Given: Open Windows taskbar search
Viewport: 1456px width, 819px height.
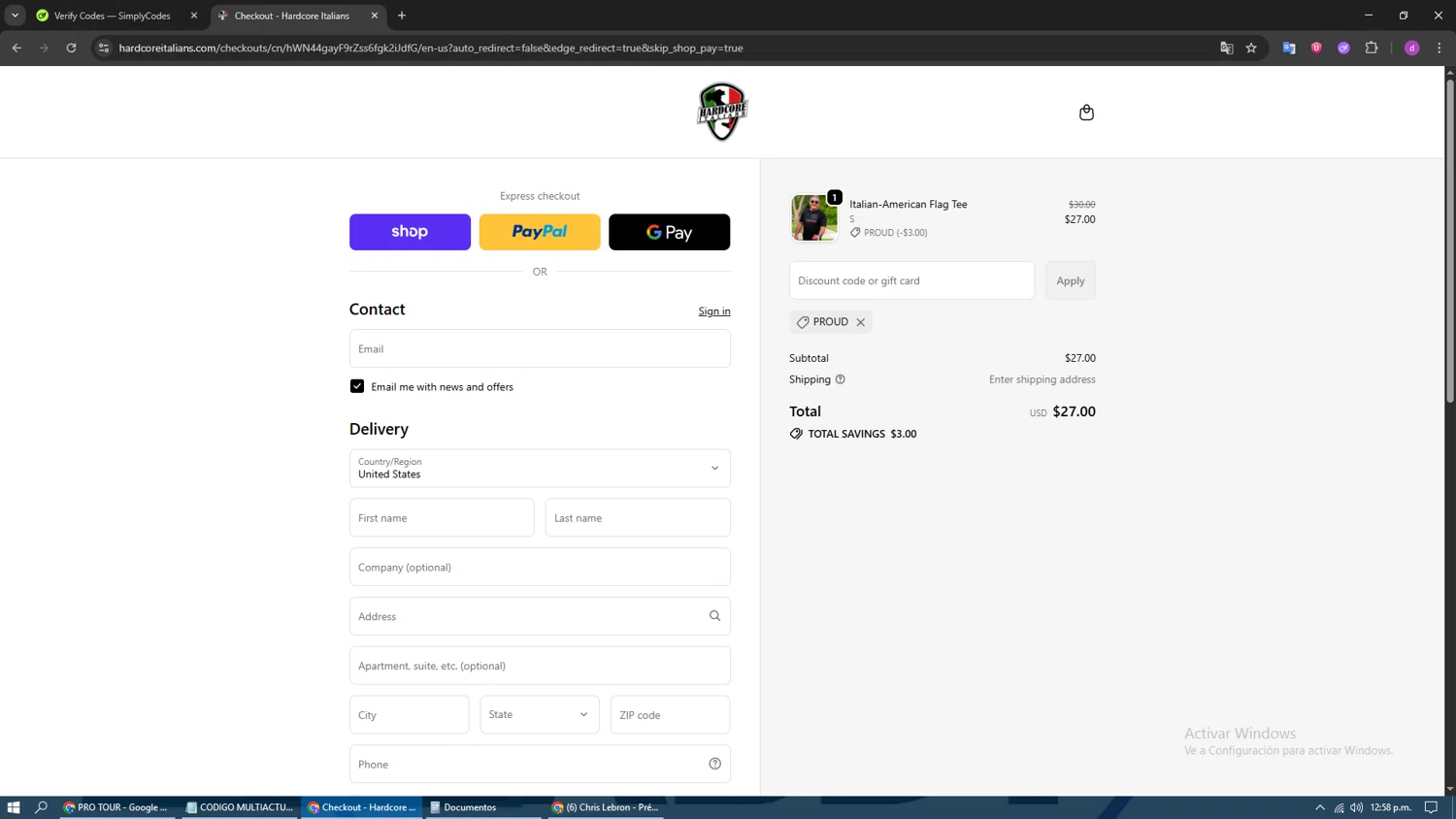Looking at the screenshot, I should pyautogui.click(x=41, y=807).
